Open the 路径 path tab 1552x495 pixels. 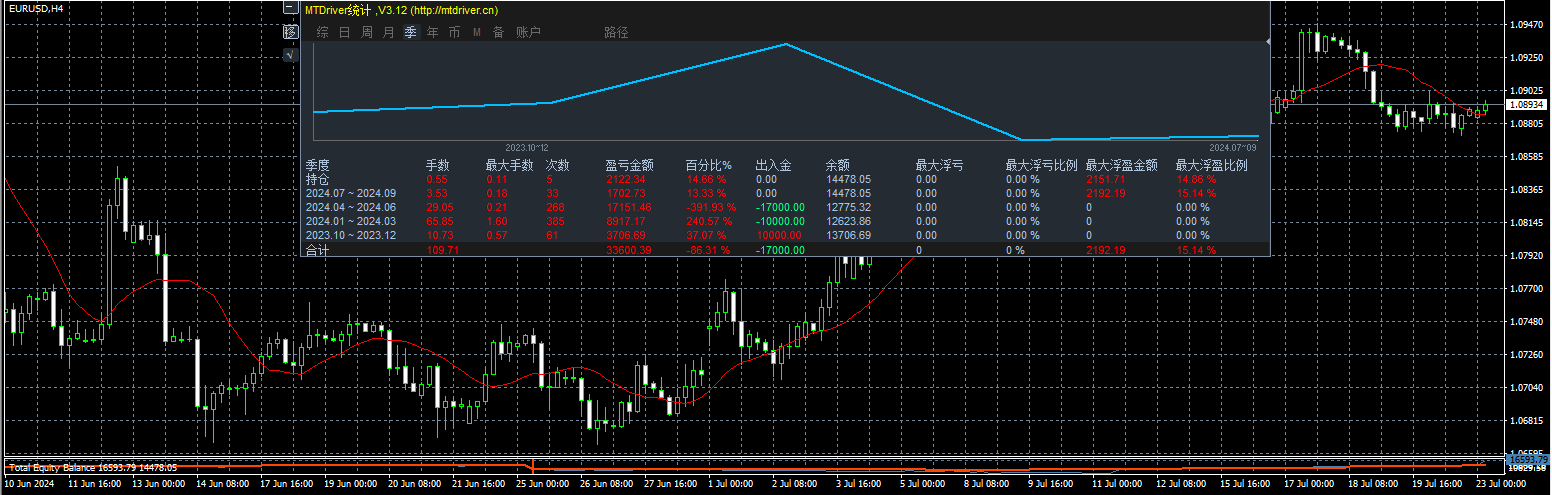tap(616, 32)
